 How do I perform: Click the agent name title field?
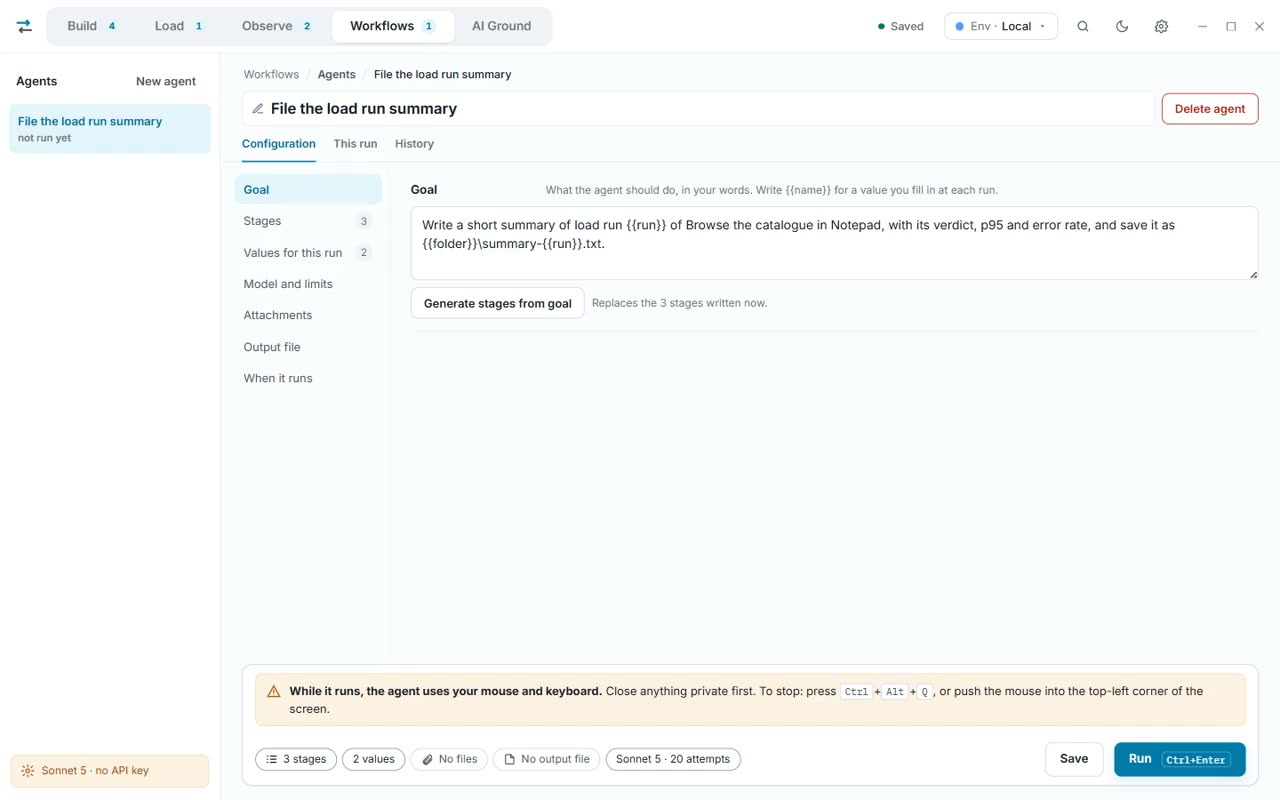tap(698, 109)
